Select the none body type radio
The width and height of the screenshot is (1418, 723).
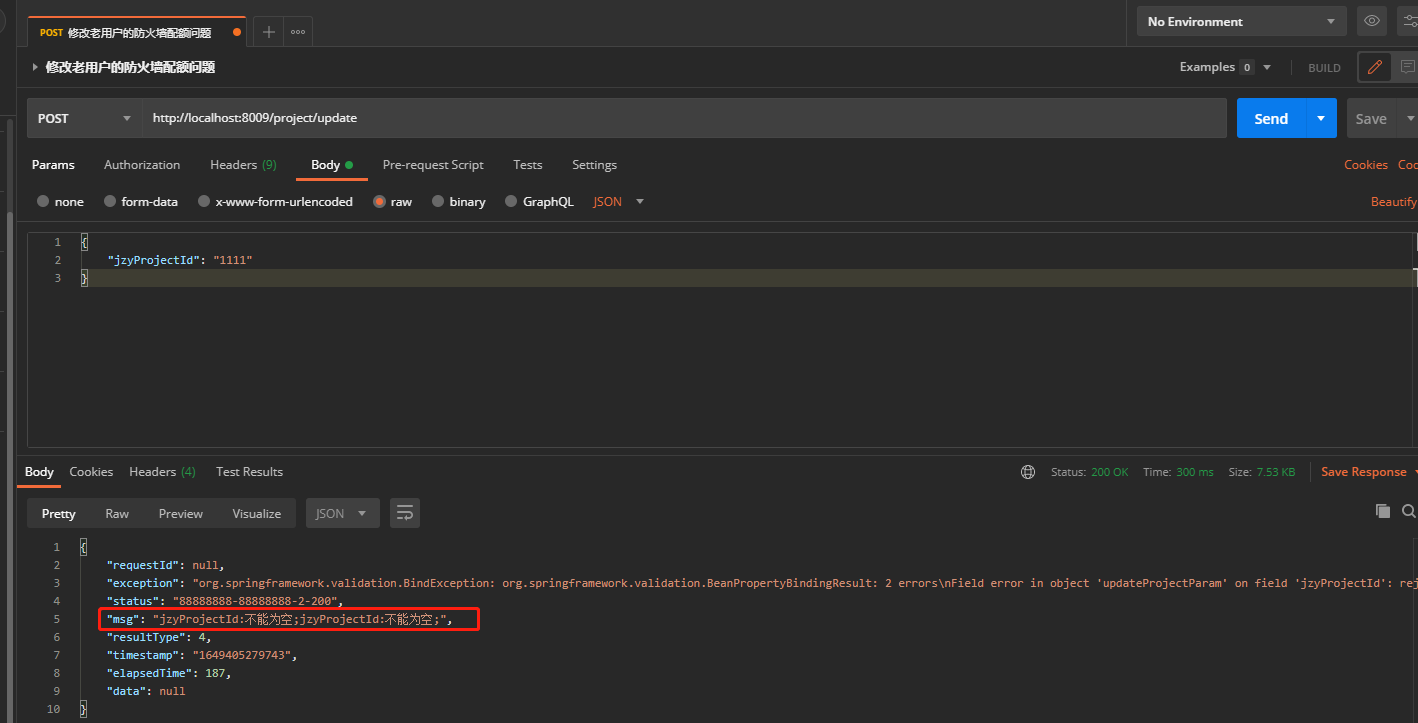click(x=43, y=201)
